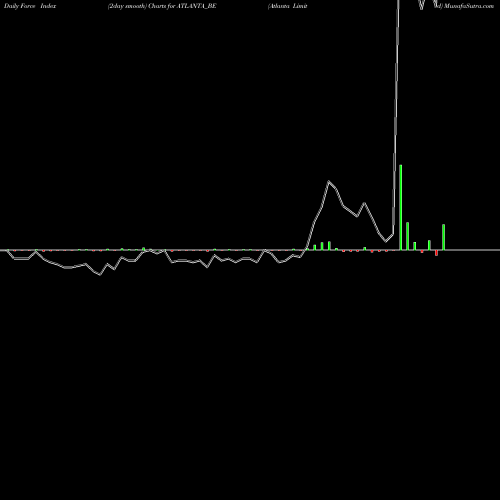Click the '(2day smooth) Charts for ATLANTA_BE' label
500x500 pixels.
(x=162, y=6)
